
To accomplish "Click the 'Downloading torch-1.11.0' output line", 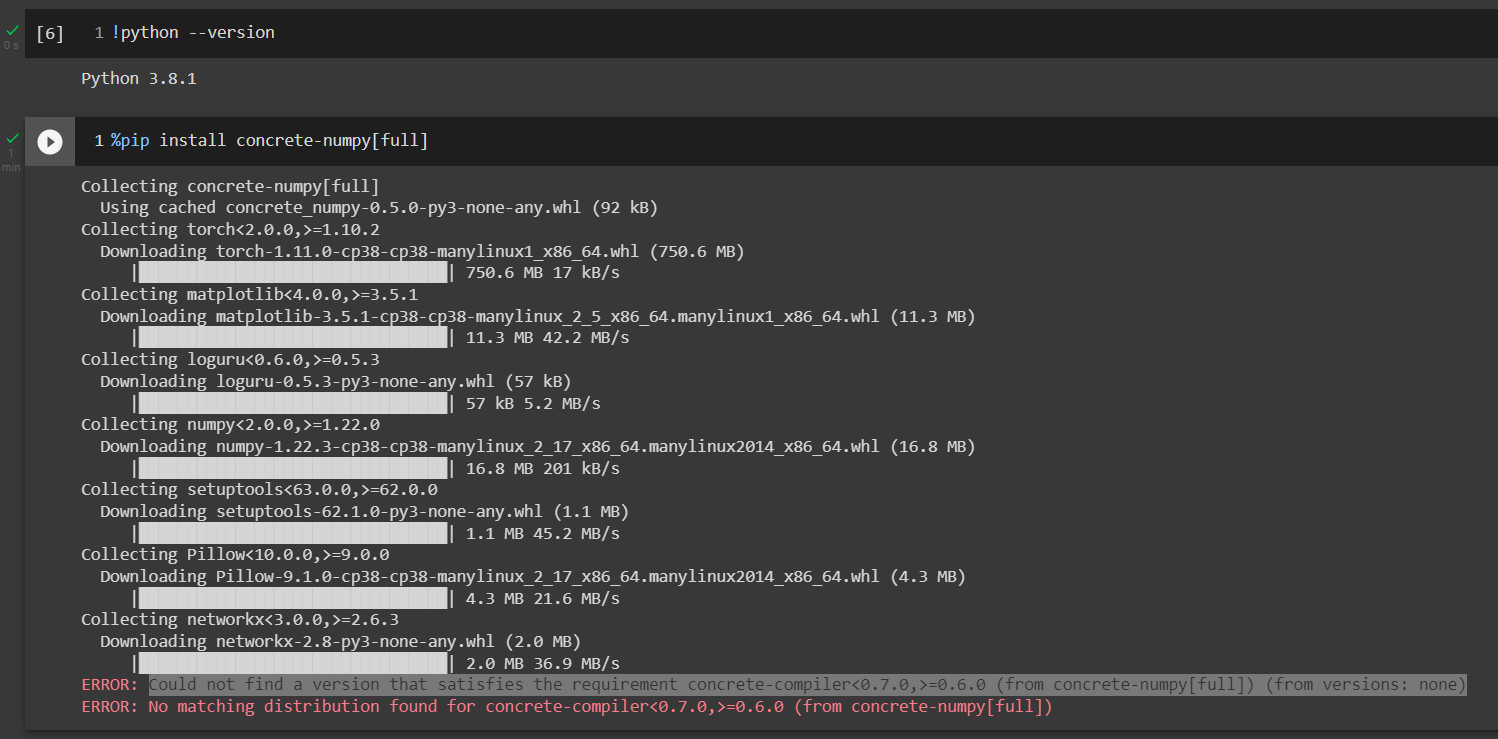I will pyautogui.click(x=421, y=251).
